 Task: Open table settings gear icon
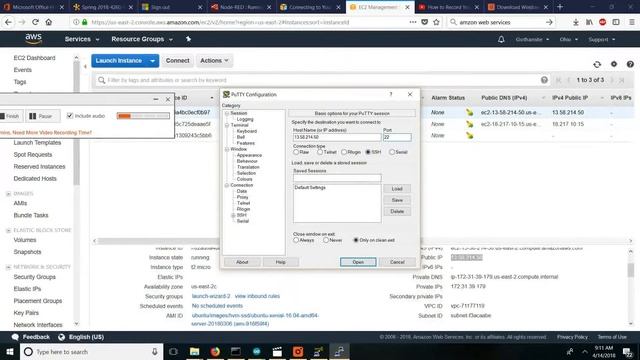tap(614, 64)
